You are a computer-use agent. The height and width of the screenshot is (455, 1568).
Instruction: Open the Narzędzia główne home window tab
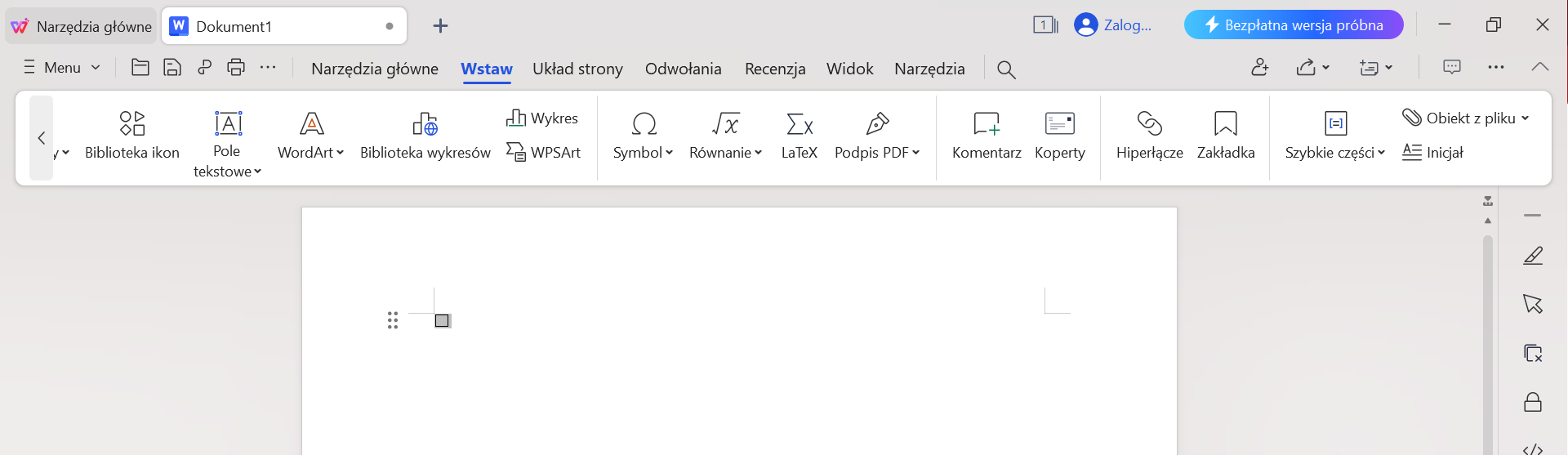81,26
